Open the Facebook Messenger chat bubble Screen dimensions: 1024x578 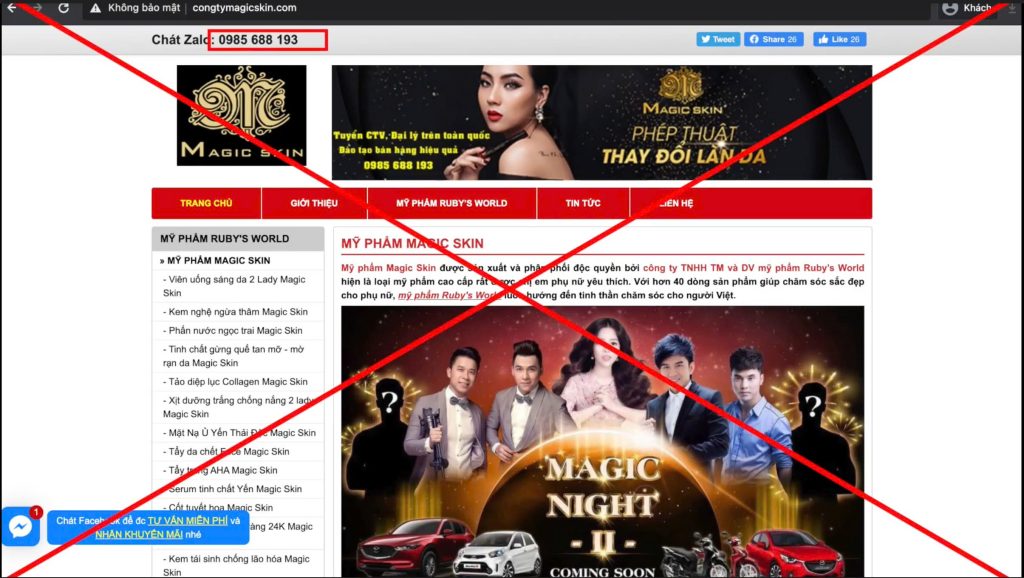(x=20, y=527)
